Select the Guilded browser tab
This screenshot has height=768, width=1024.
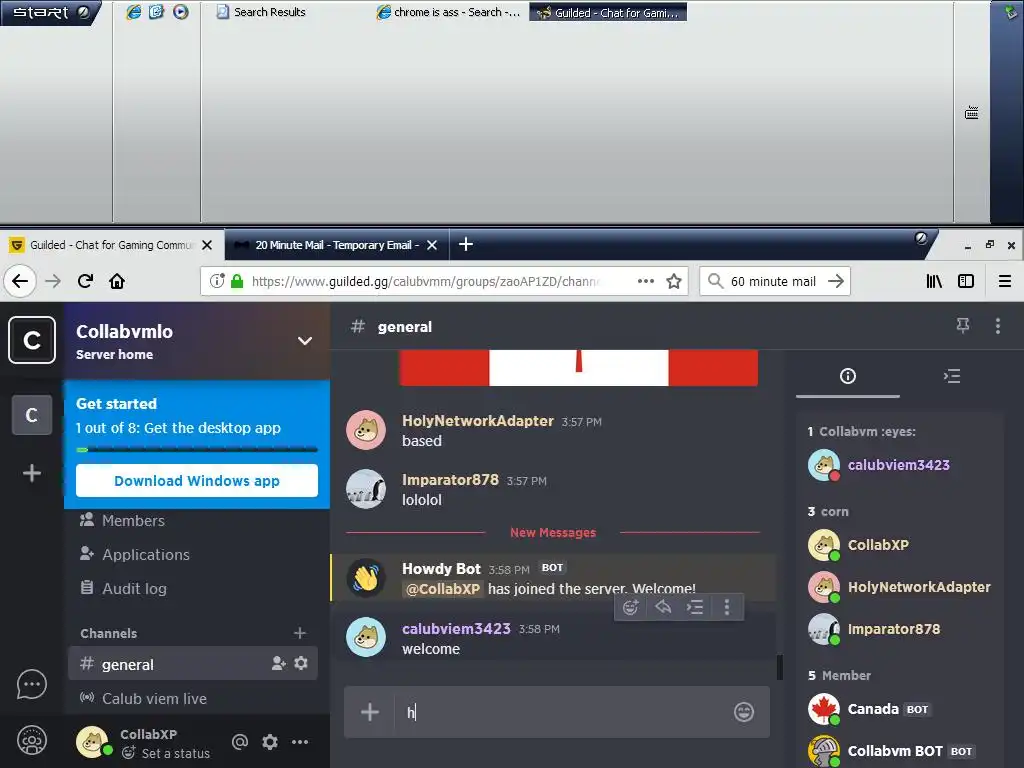[111, 245]
